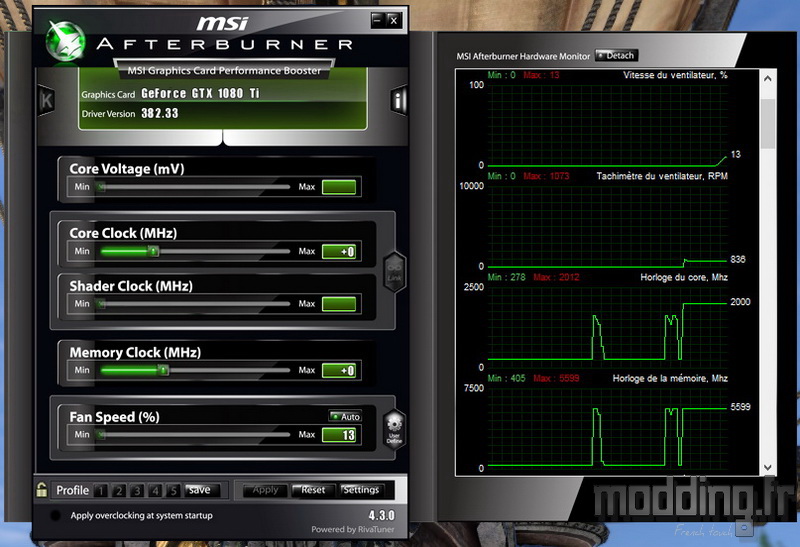Click the Shader Clock slider track
The width and height of the screenshot is (800, 547).
tap(194, 304)
